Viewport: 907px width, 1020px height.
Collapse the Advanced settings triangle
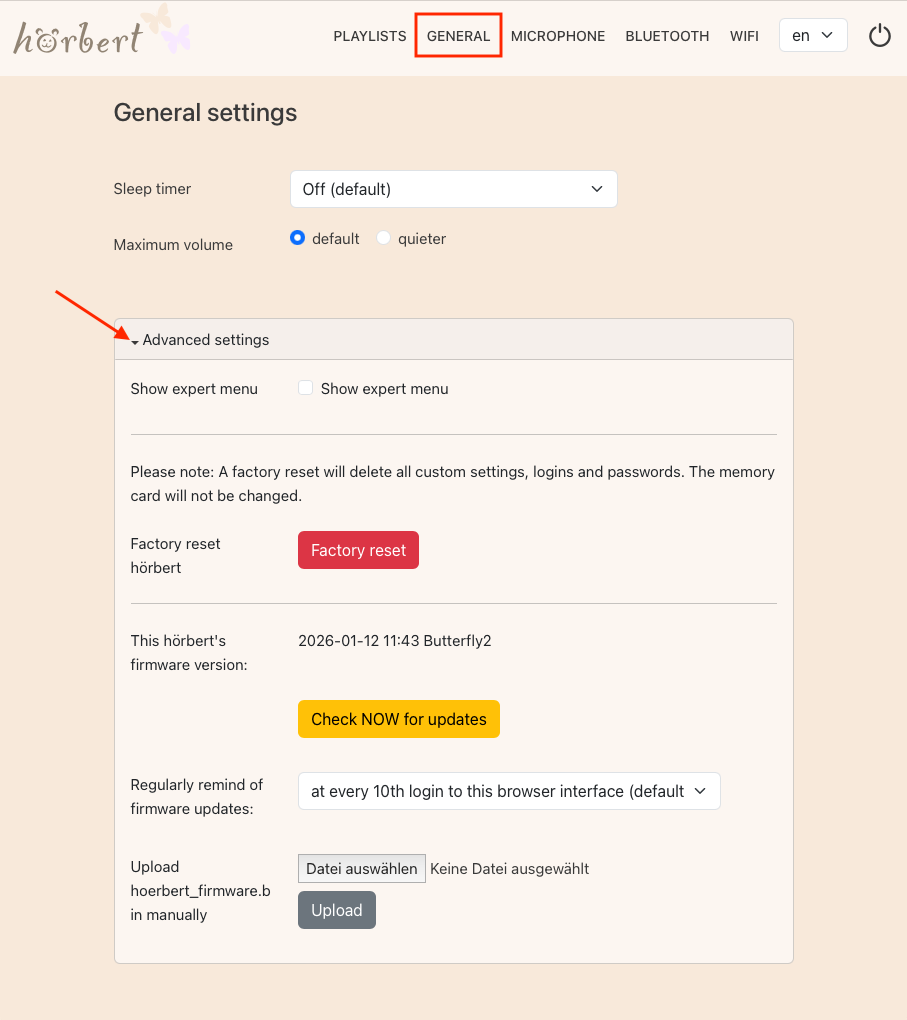(135, 341)
